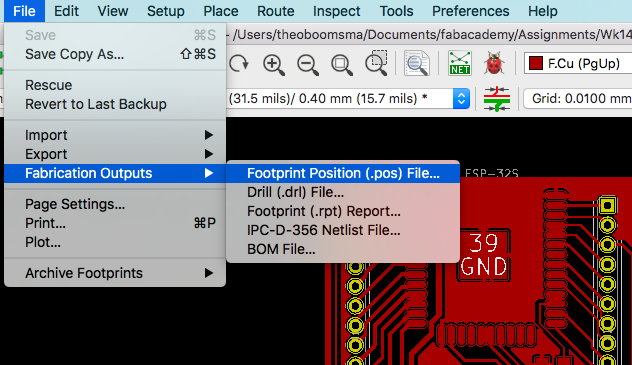Click the zoom out magnifier icon
Screen dimensions: 632x365
(308, 64)
